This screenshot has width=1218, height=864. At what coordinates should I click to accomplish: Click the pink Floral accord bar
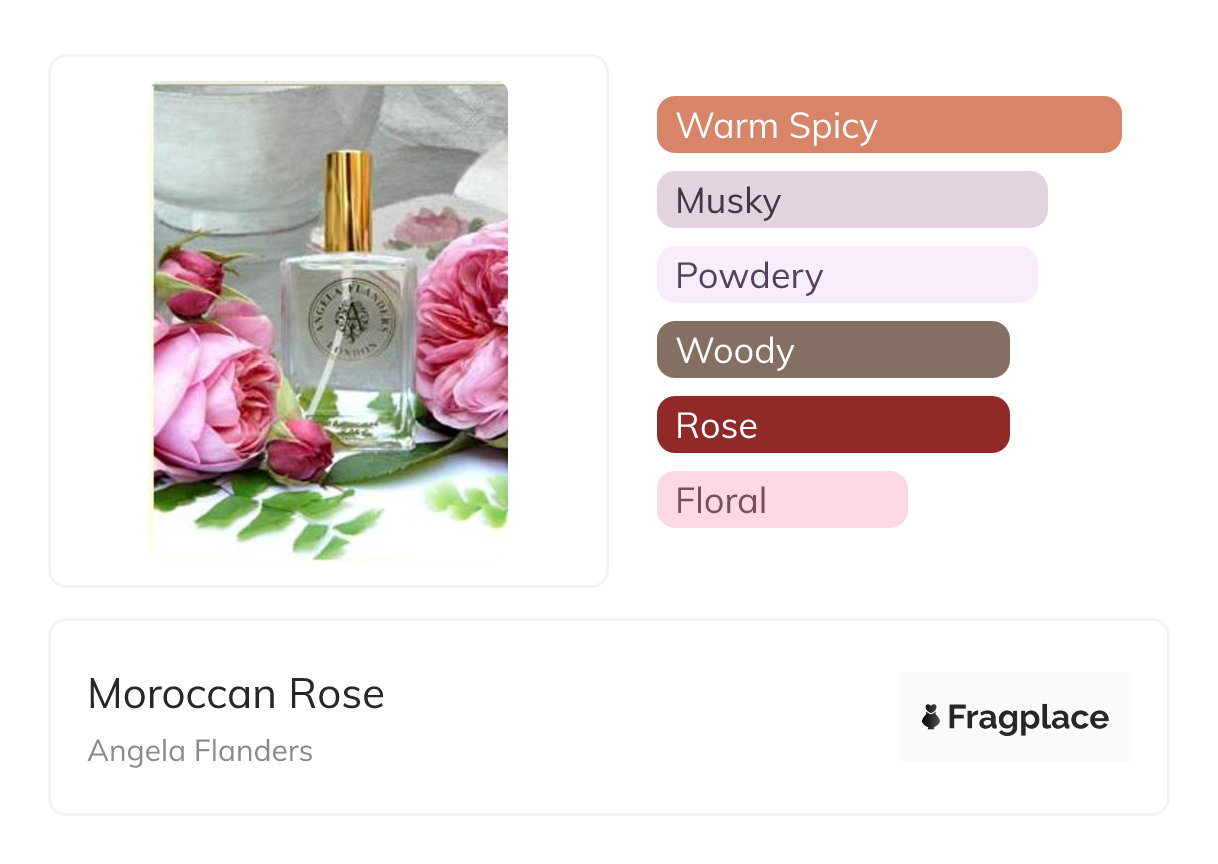(x=781, y=500)
